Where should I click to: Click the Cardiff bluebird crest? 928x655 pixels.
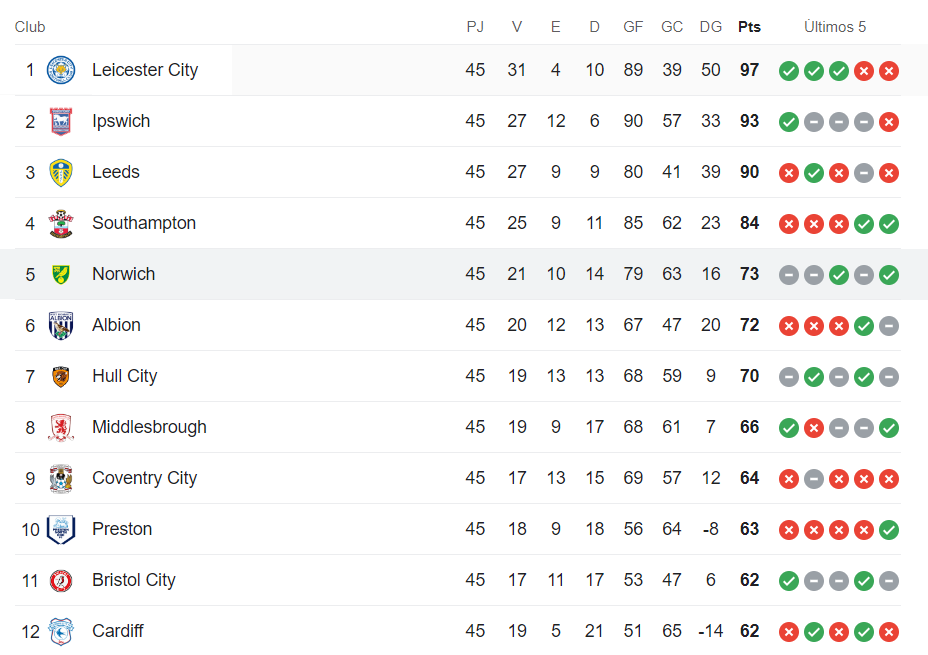coord(61,631)
